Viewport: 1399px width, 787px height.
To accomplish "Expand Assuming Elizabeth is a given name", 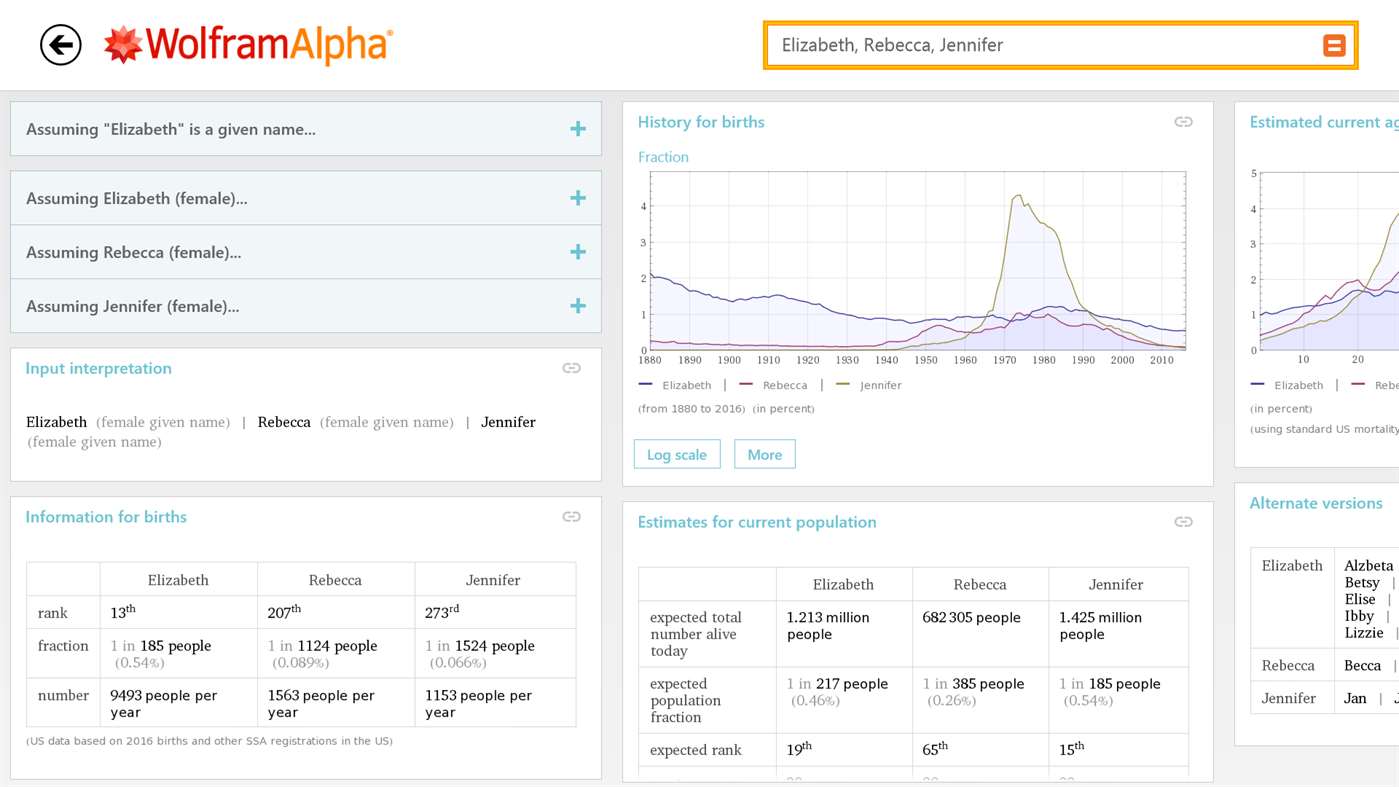I will click(577, 128).
